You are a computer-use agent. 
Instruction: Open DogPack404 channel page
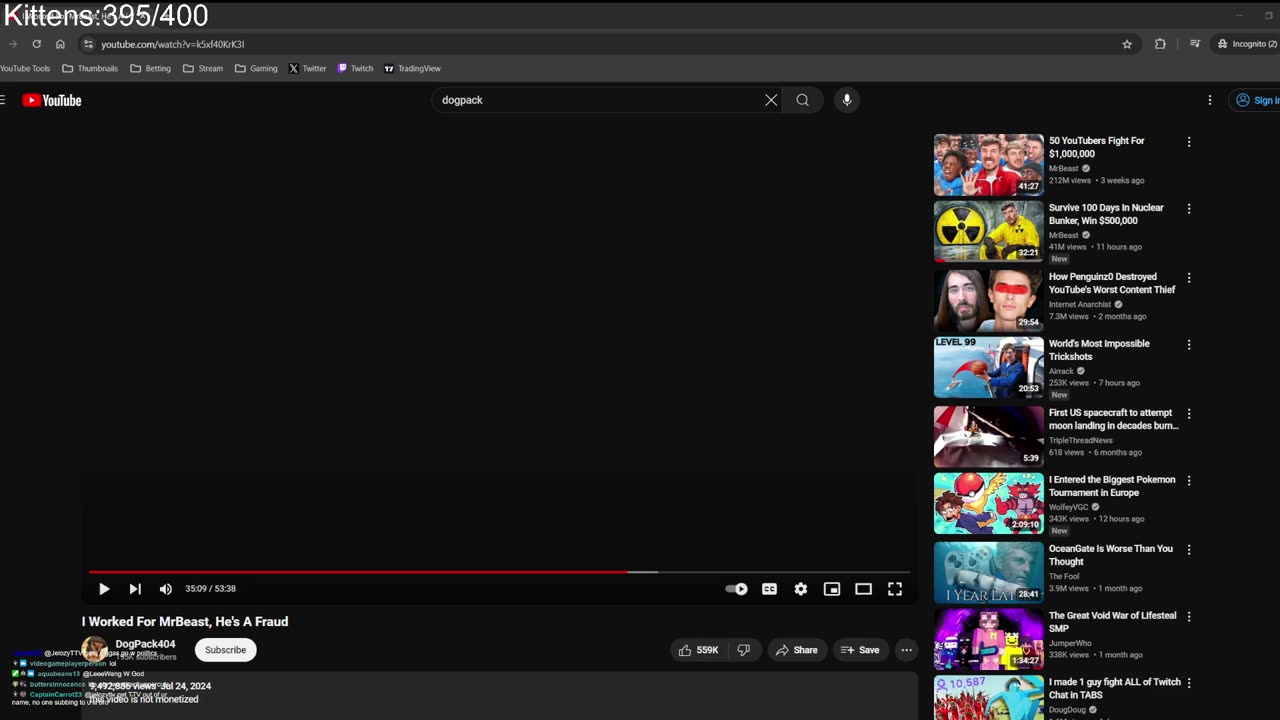pyautogui.click(x=145, y=644)
